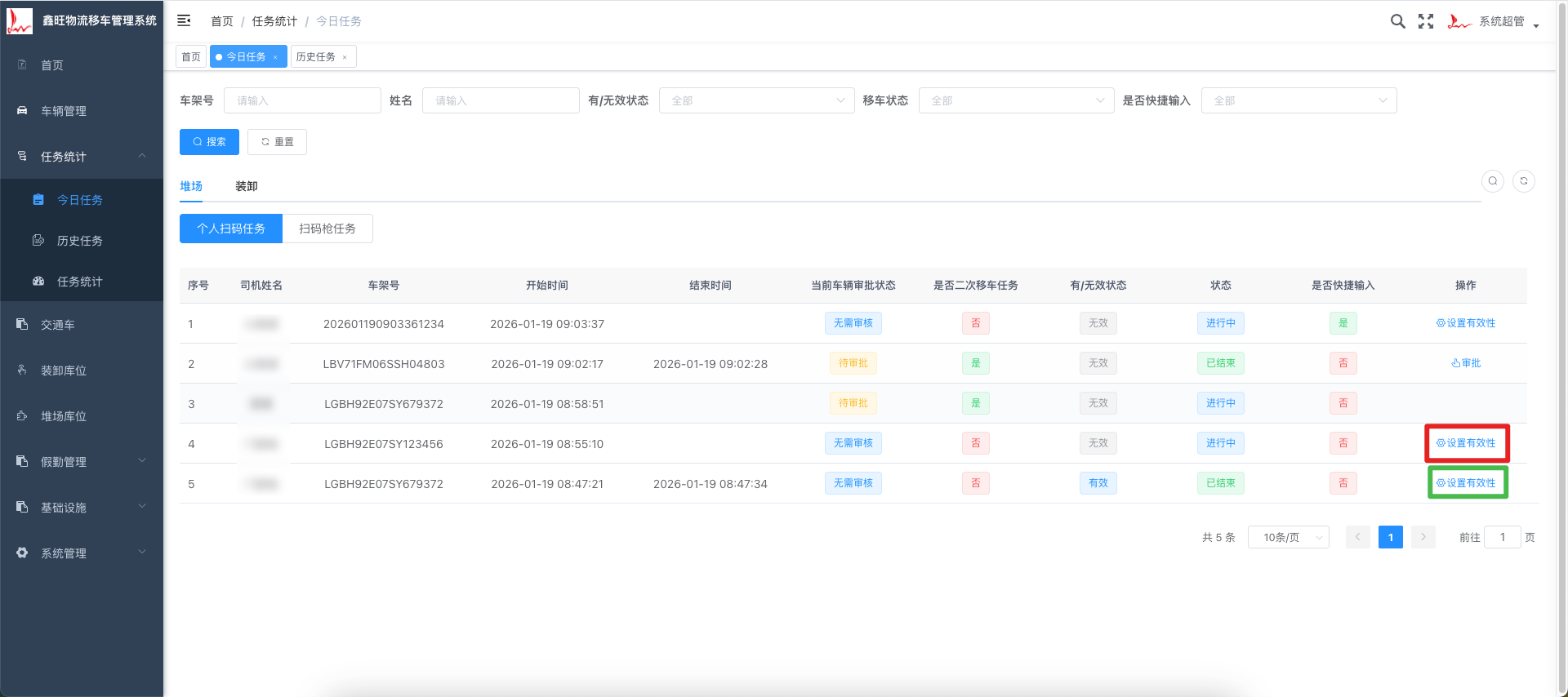The width and height of the screenshot is (1568, 697).
Task: Open 有/无效状态 filter dropdown
Action: [756, 100]
